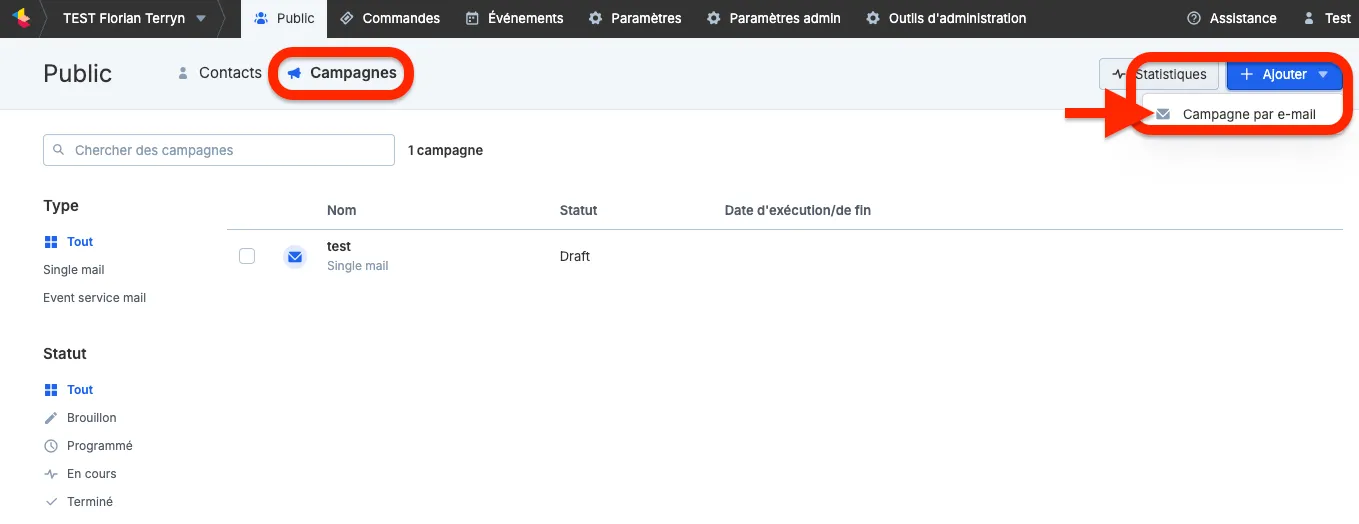Open the Commandes menu

(390, 18)
